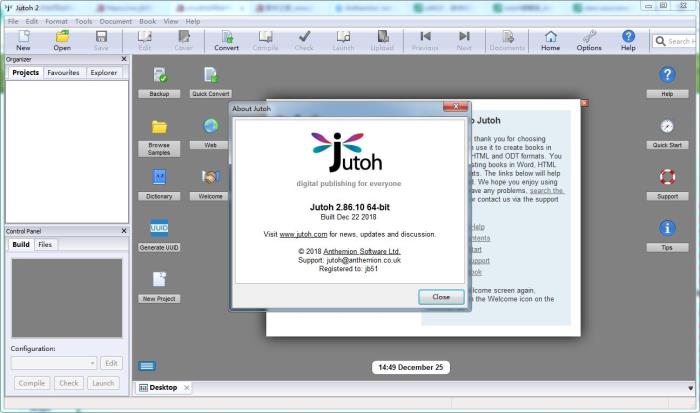The width and height of the screenshot is (700, 413).
Task: Click the Search field in toolbar
Action: [674, 41]
